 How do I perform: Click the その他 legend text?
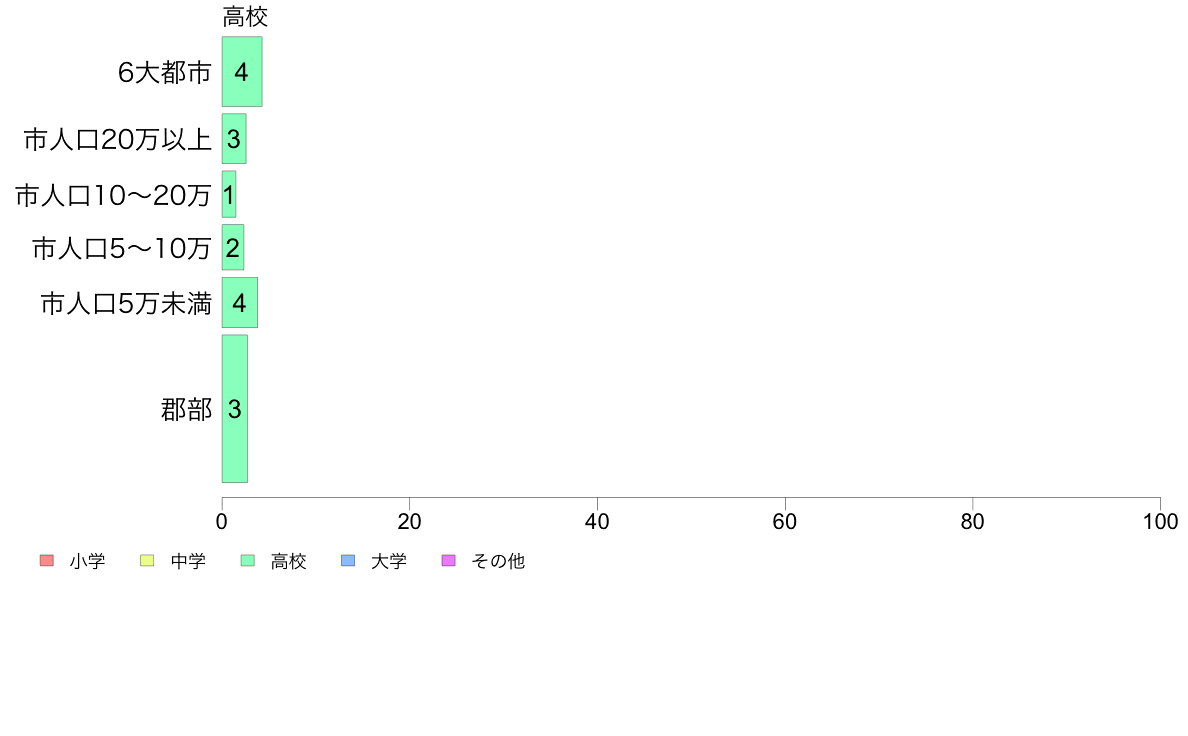pos(498,561)
